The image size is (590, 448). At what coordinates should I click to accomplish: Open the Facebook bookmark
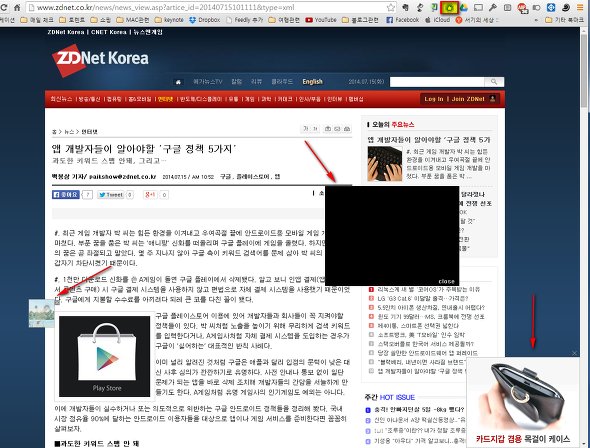pyautogui.click(x=402, y=20)
